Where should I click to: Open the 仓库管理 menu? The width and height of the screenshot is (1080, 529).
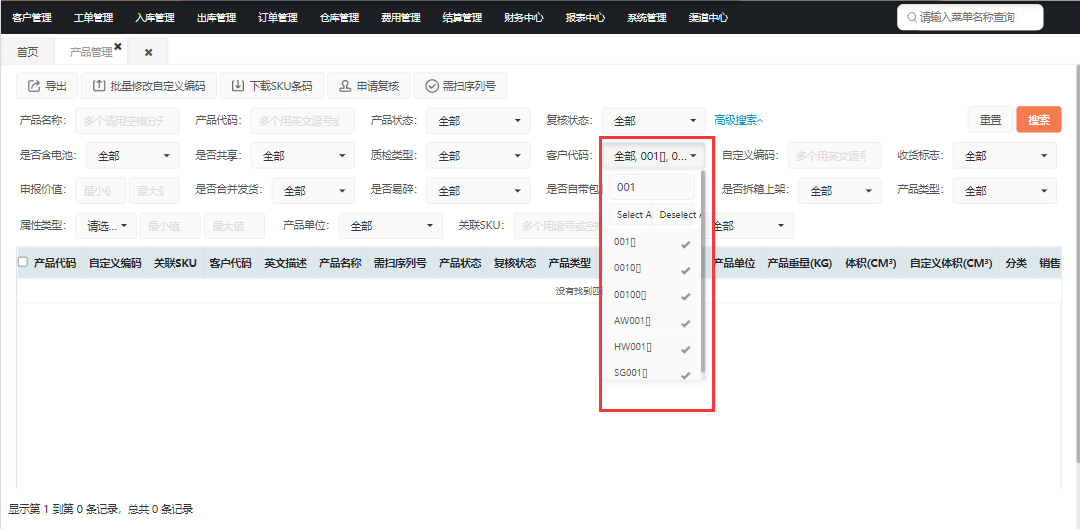[x=340, y=17]
